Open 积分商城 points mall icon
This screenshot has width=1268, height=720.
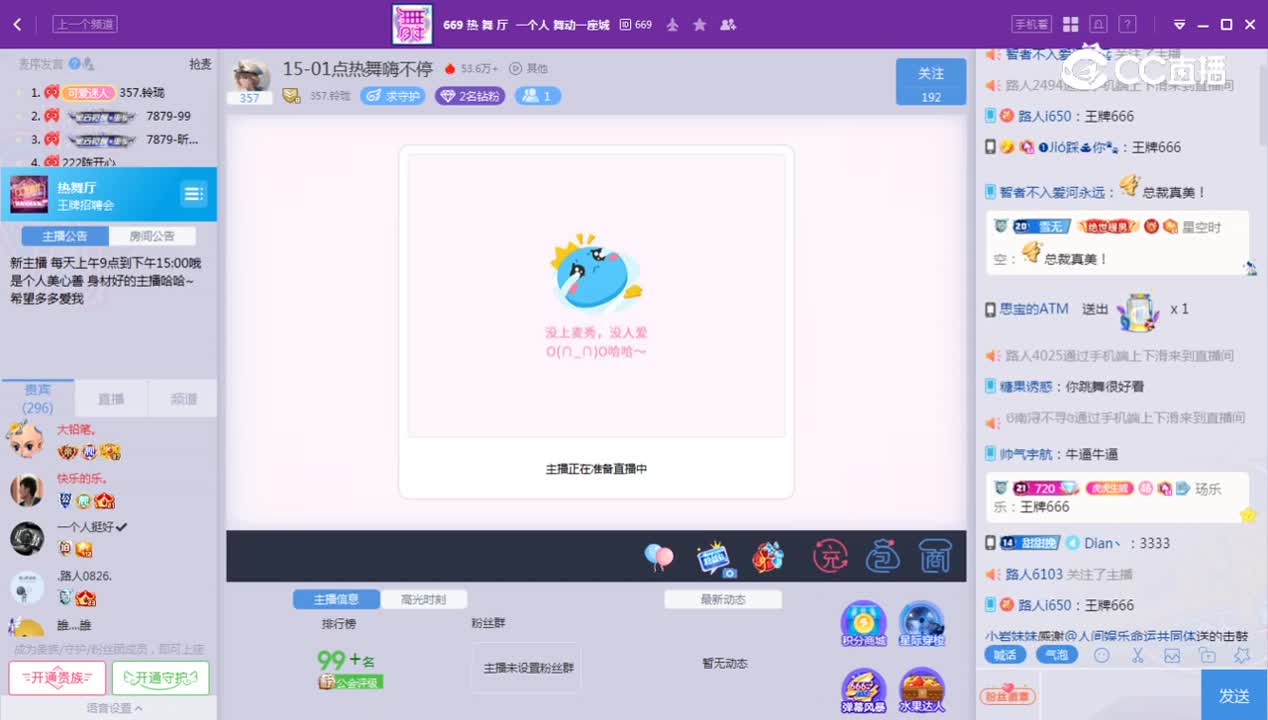click(863, 625)
